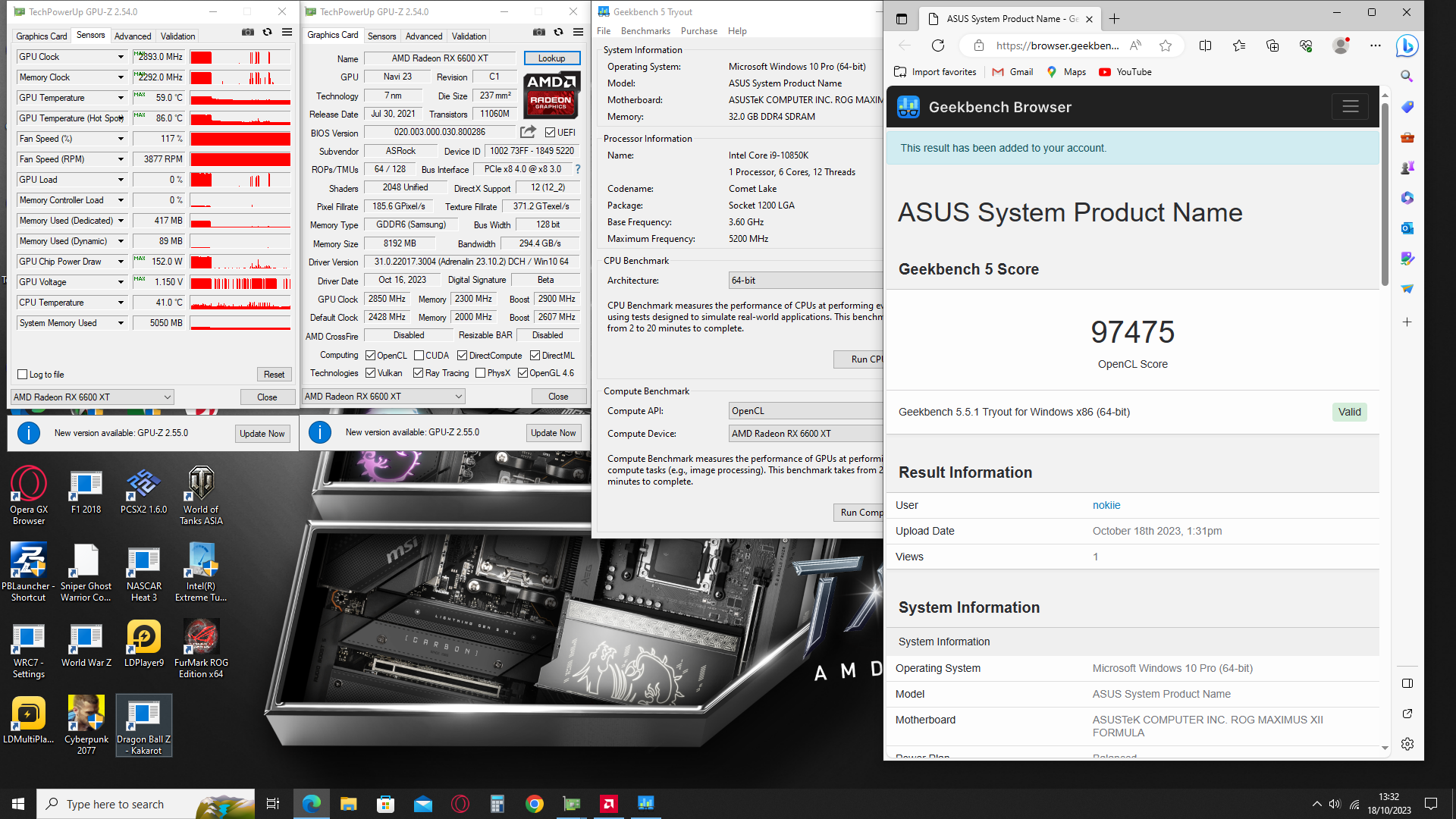Open Compute API OpenCL dropdown
This screenshot has height=819, width=1456.
click(805, 411)
